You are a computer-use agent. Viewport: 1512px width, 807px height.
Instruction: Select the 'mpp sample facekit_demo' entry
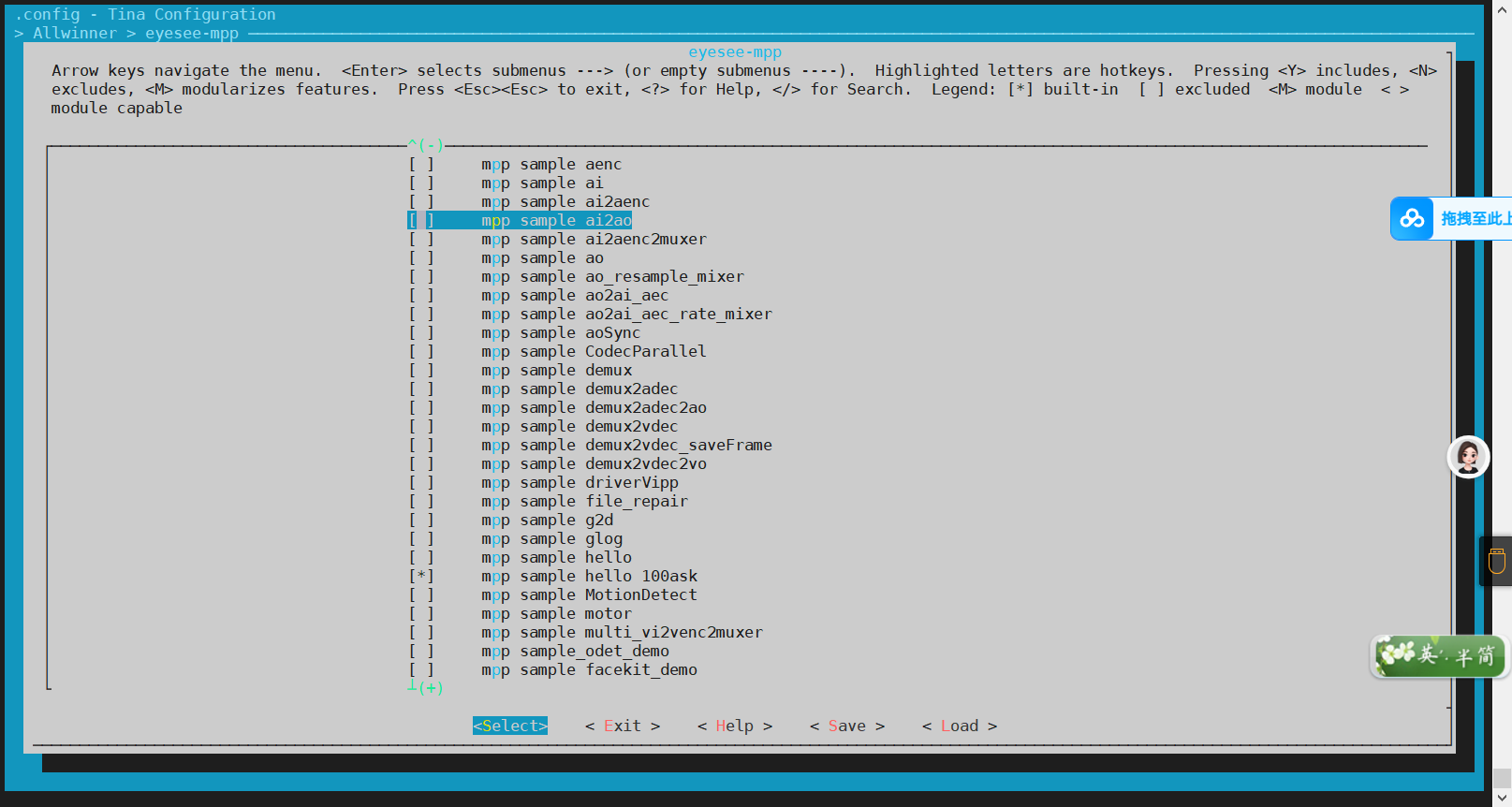pos(590,670)
